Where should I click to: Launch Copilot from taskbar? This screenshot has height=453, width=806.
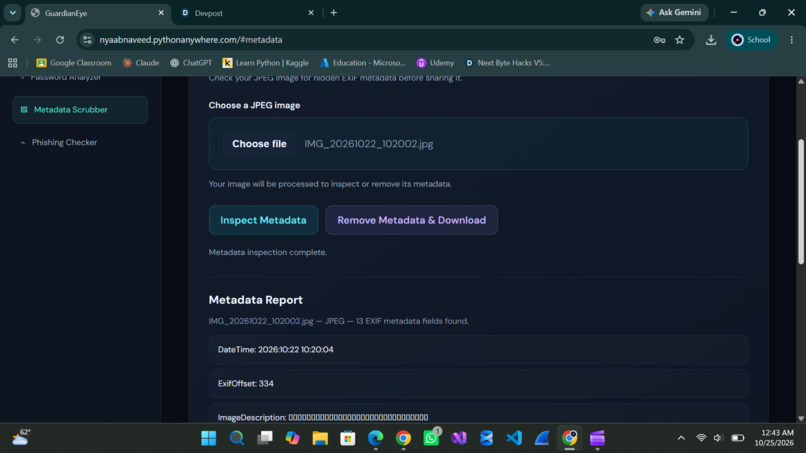[x=292, y=438]
